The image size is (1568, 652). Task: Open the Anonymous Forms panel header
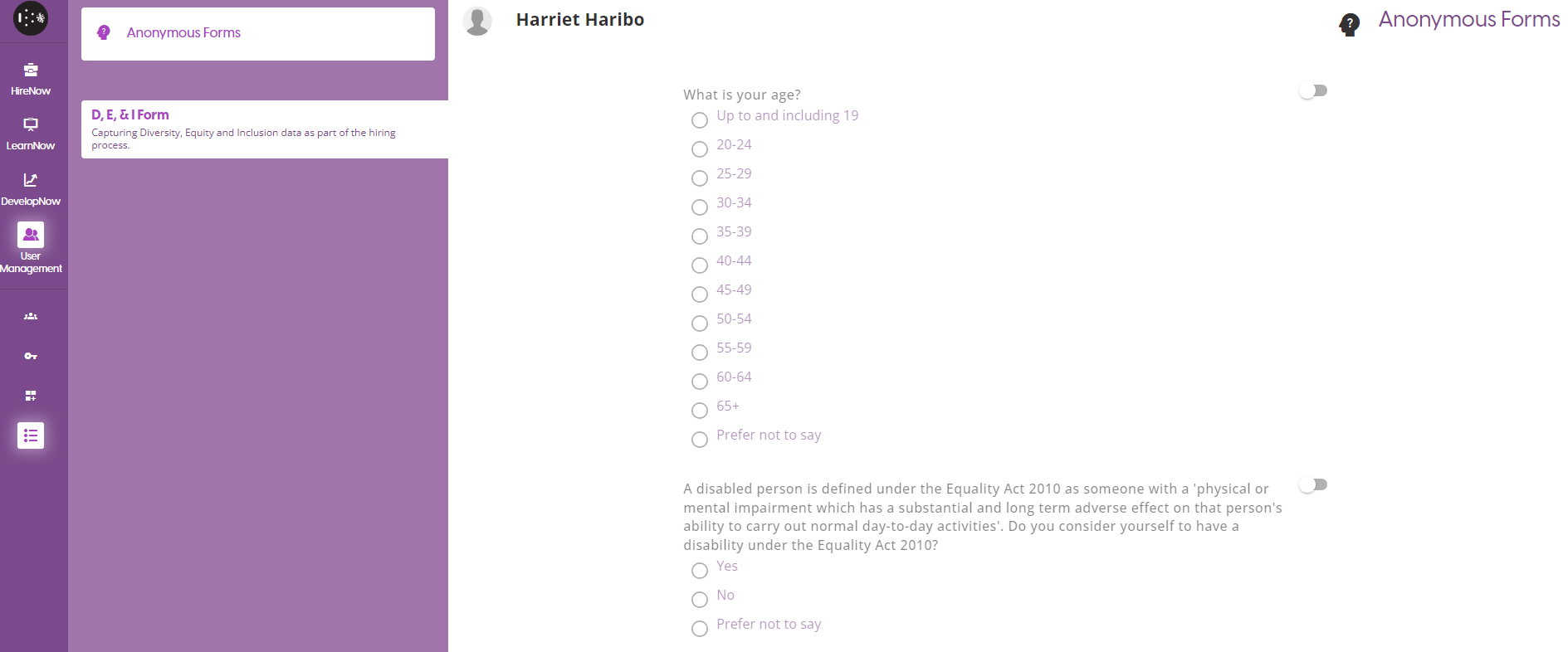[257, 33]
